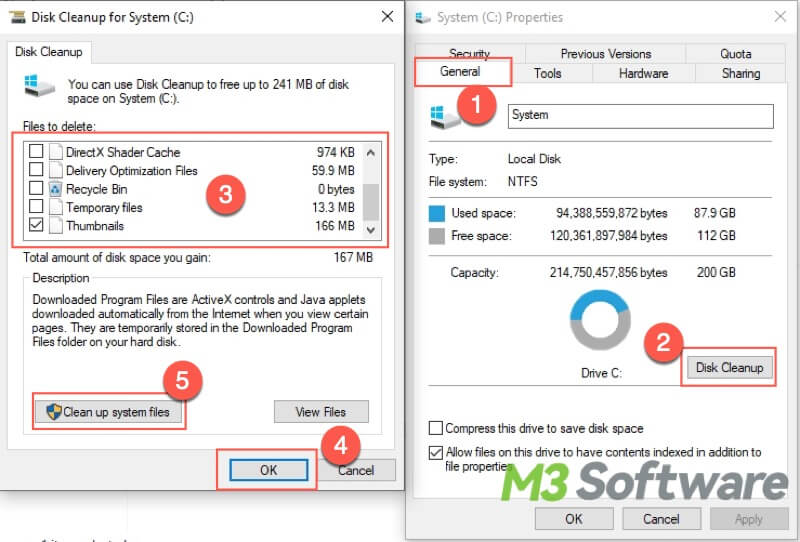The width and height of the screenshot is (800, 542).
Task: Click the 166 MB size value
Action: coord(335,226)
